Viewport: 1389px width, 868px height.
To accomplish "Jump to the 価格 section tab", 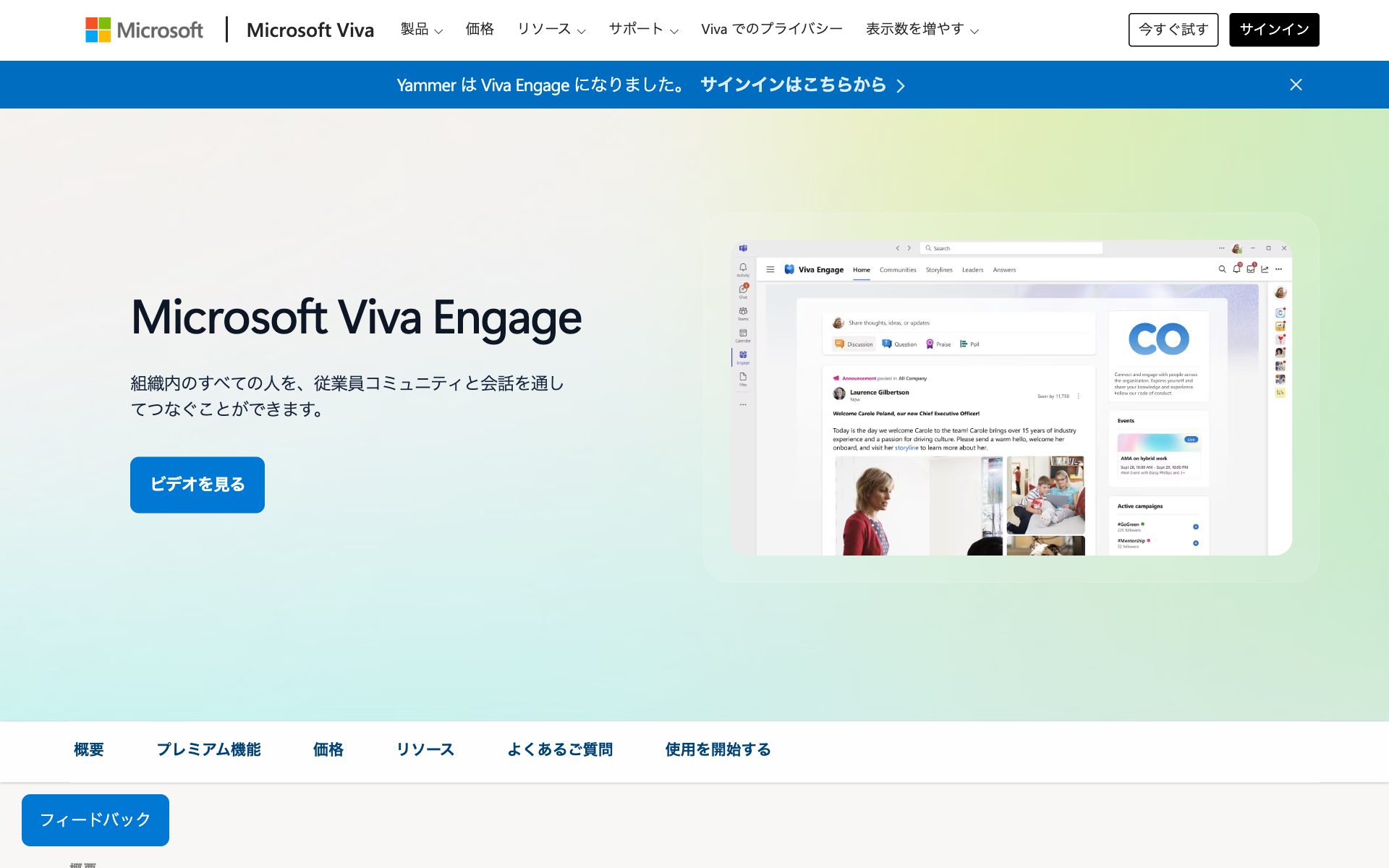I will point(328,750).
